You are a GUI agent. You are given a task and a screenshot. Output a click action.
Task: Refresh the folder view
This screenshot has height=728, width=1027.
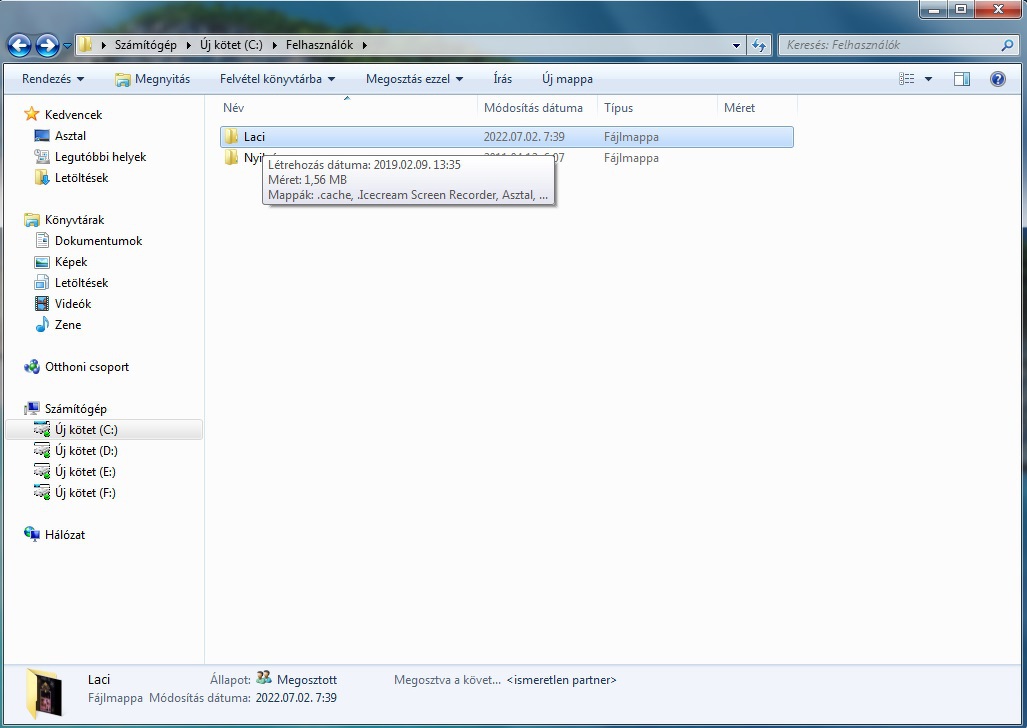pyautogui.click(x=758, y=45)
